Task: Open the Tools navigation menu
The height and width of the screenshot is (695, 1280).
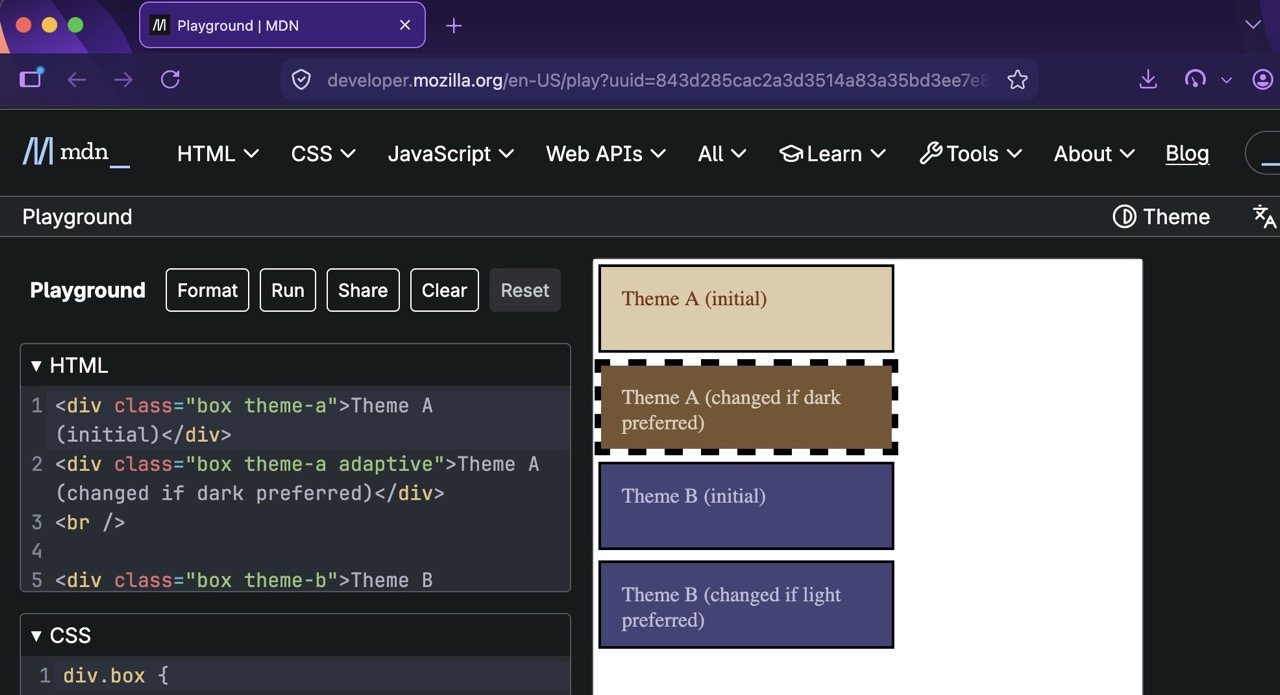Action: [x=970, y=153]
